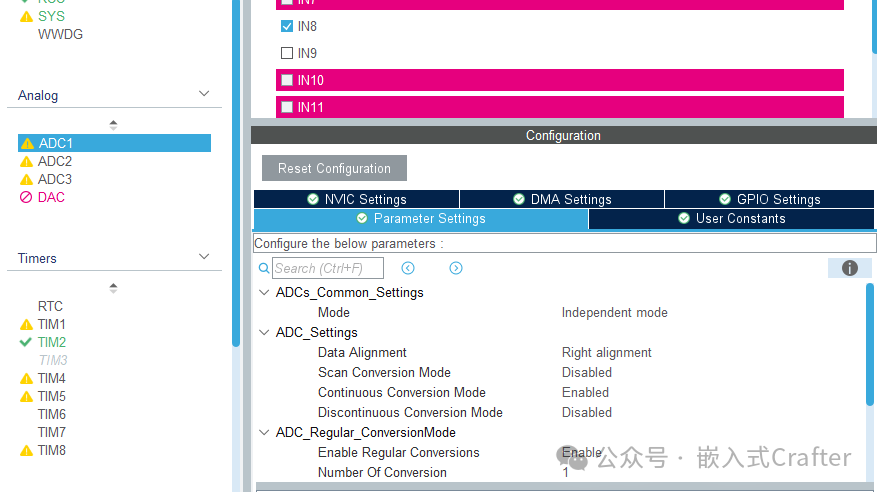
Task: Switch to Parameter Settings tab
Action: point(421,219)
